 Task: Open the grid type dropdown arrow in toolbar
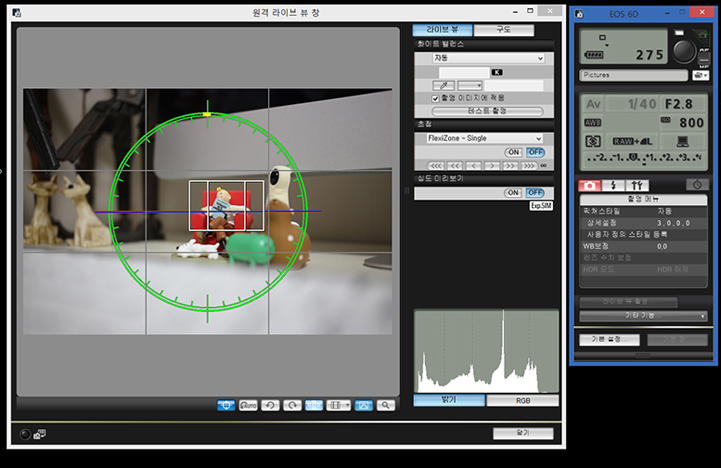click(x=348, y=405)
